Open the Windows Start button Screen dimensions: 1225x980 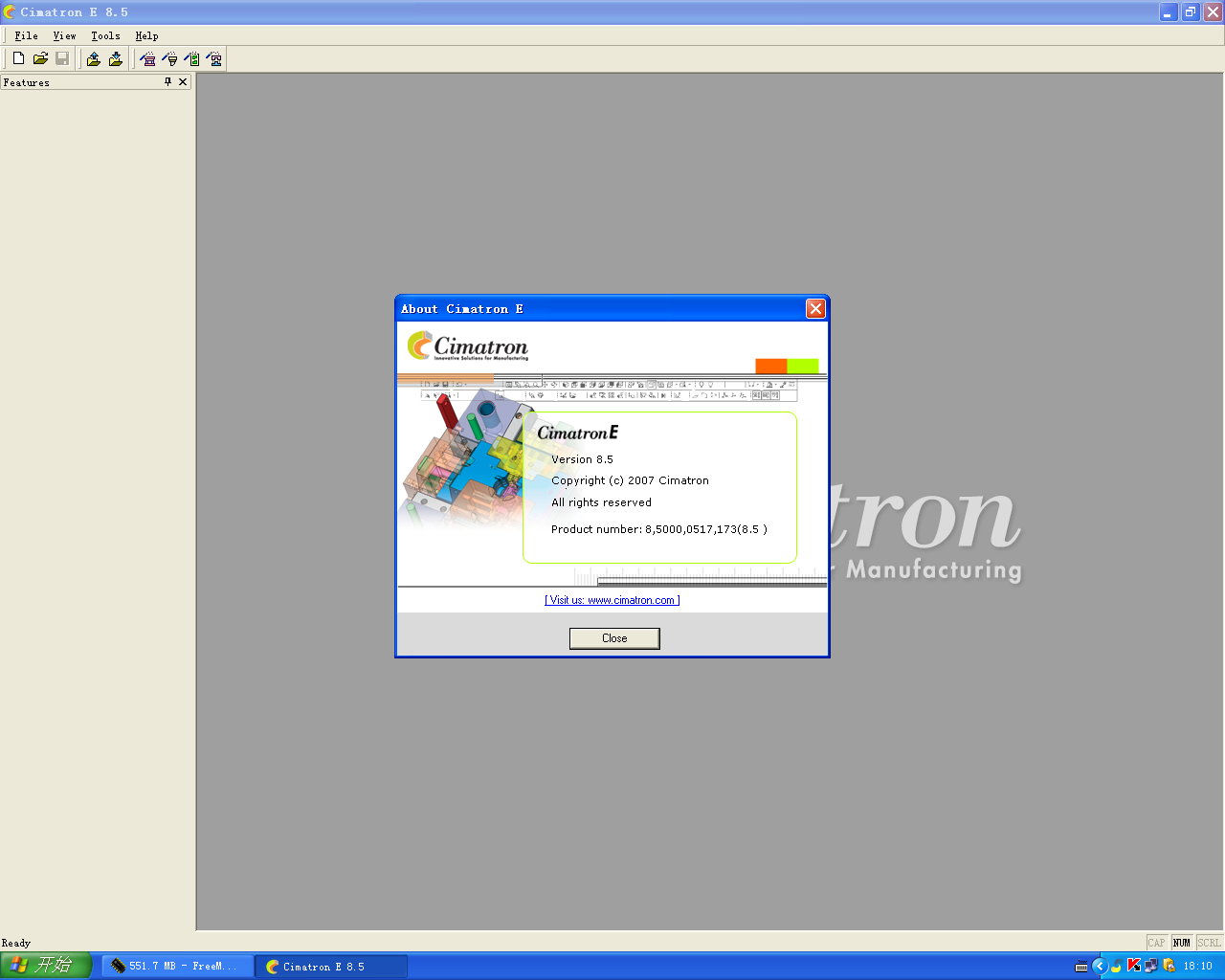pos(46,966)
